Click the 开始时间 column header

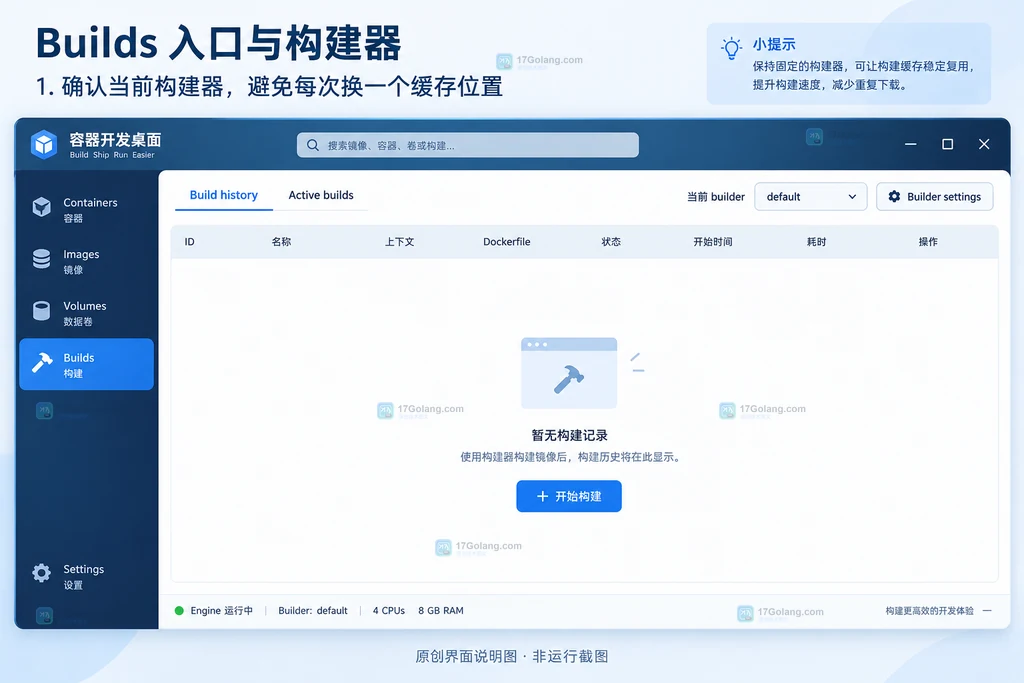point(712,242)
